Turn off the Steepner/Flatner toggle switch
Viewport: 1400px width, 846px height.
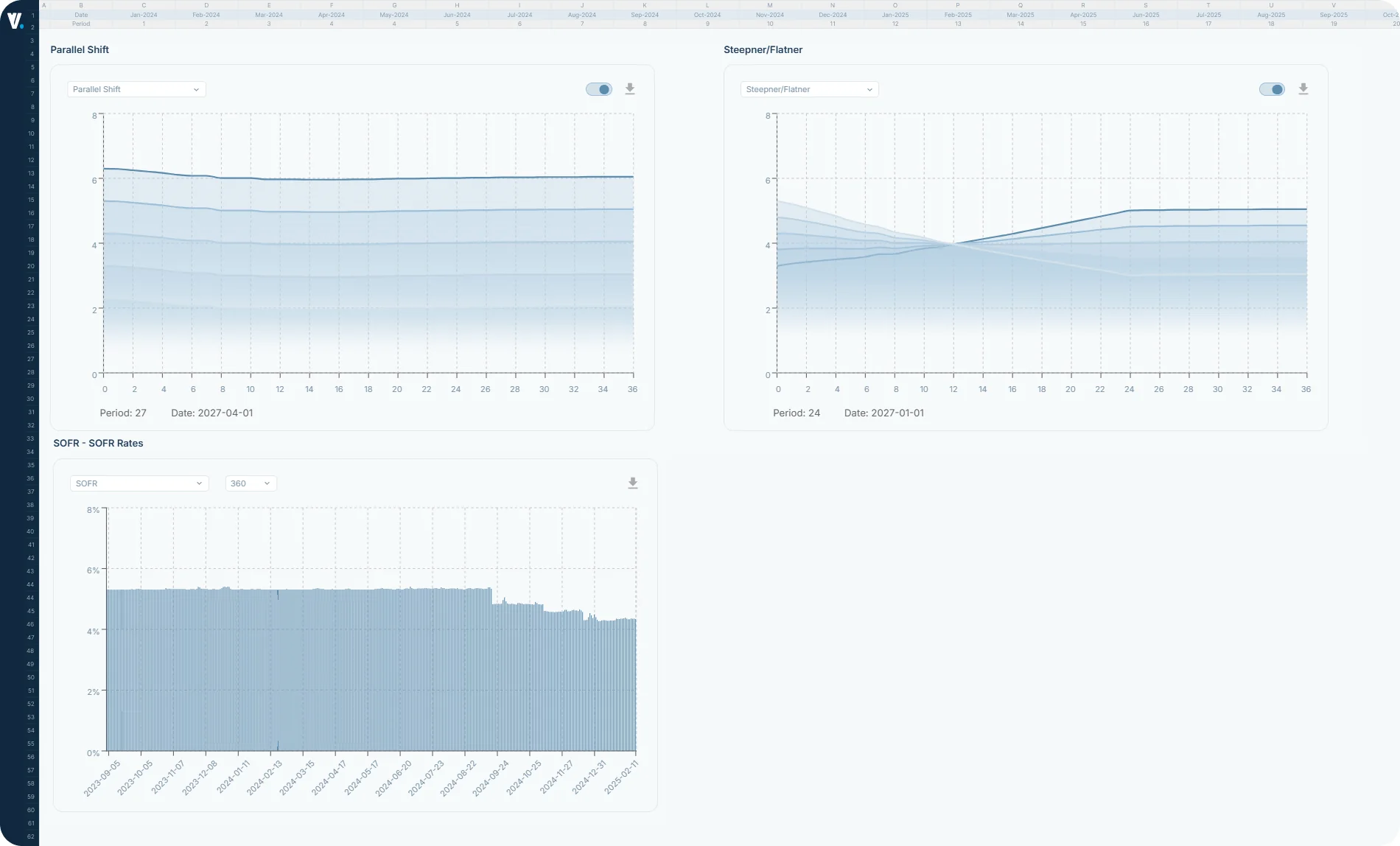coord(1273,88)
